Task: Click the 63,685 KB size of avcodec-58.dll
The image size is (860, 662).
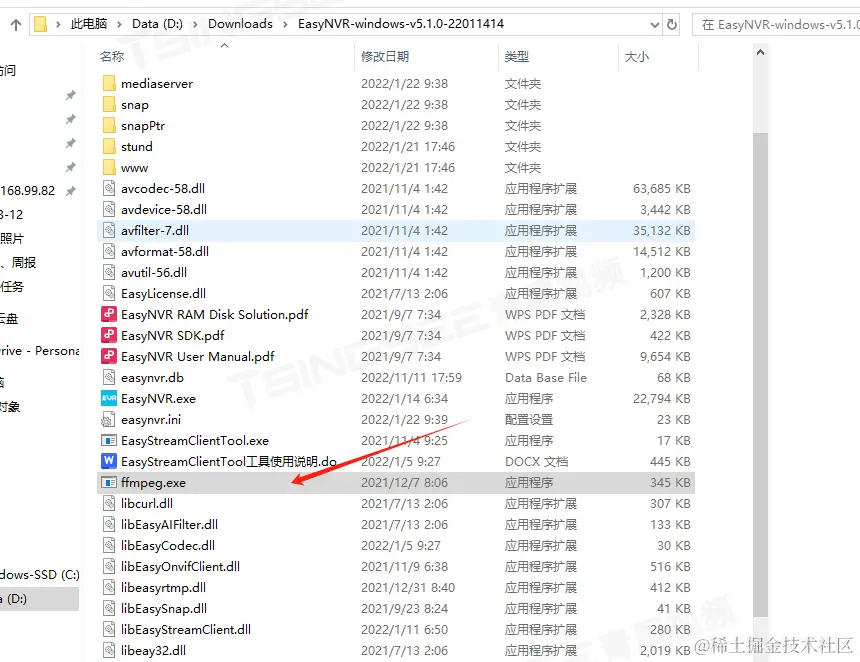Action: point(661,189)
